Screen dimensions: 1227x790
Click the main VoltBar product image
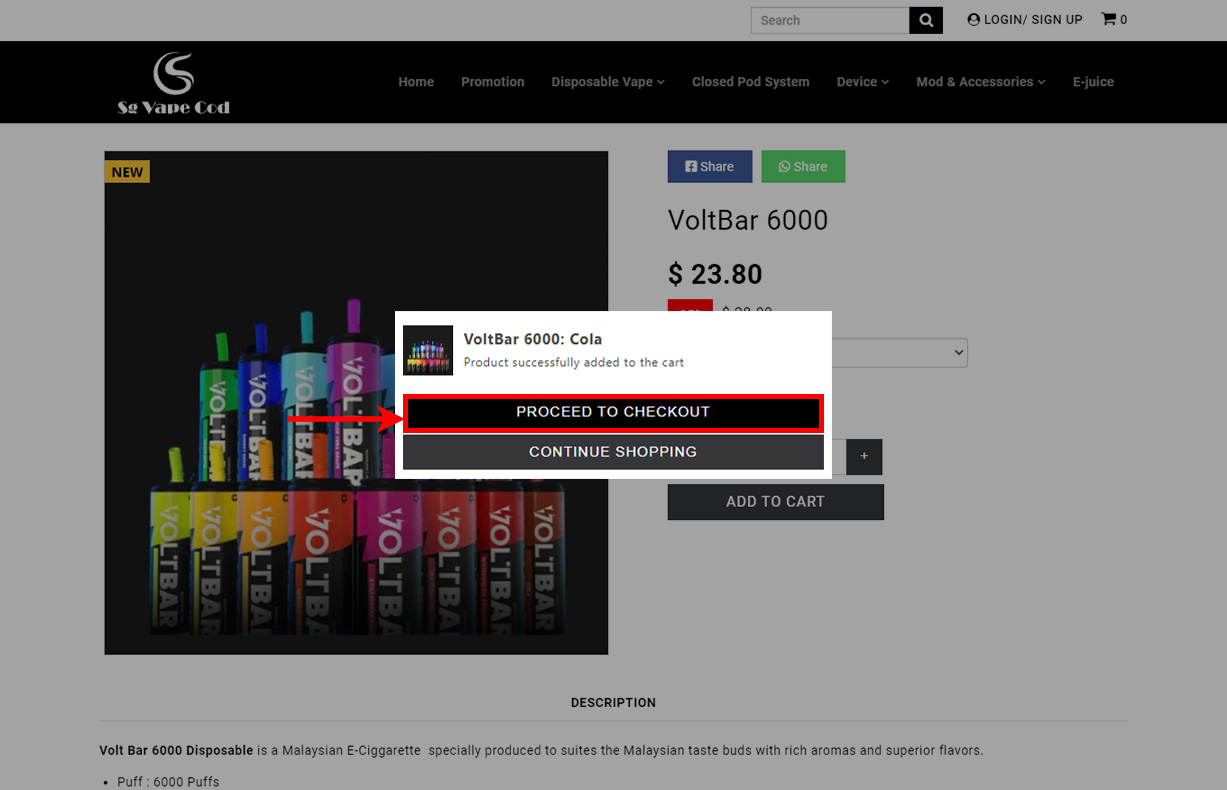click(356, 403)
